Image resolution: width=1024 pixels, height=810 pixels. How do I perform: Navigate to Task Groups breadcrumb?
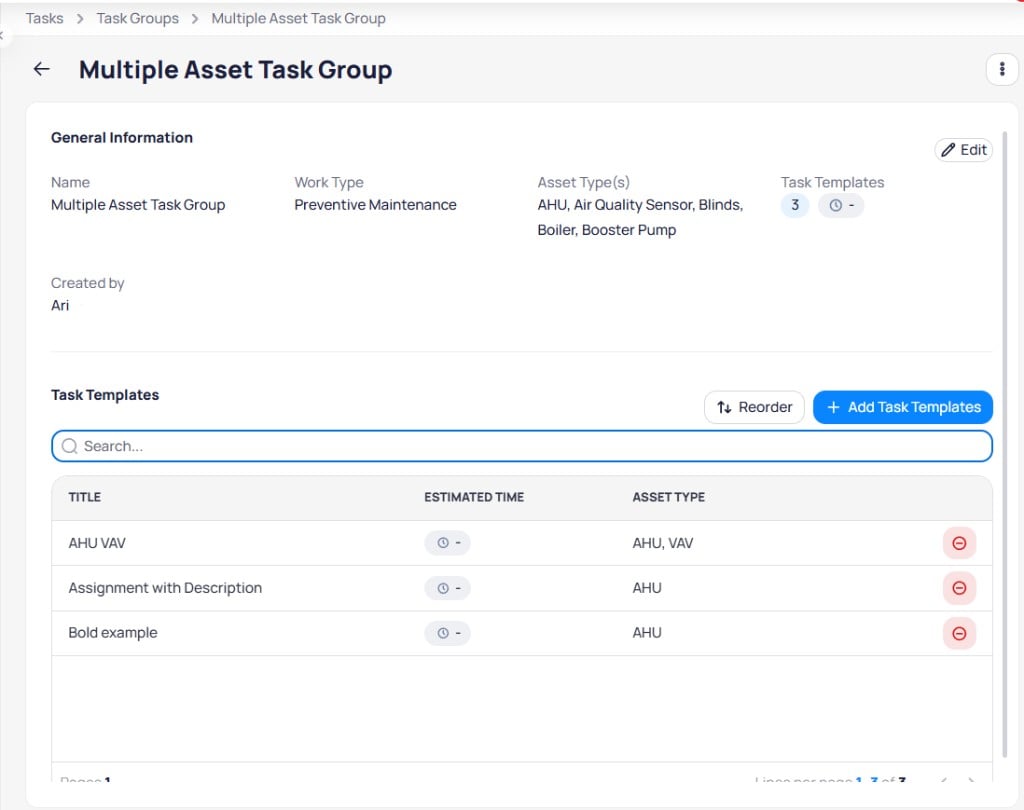tap(138, 18)
